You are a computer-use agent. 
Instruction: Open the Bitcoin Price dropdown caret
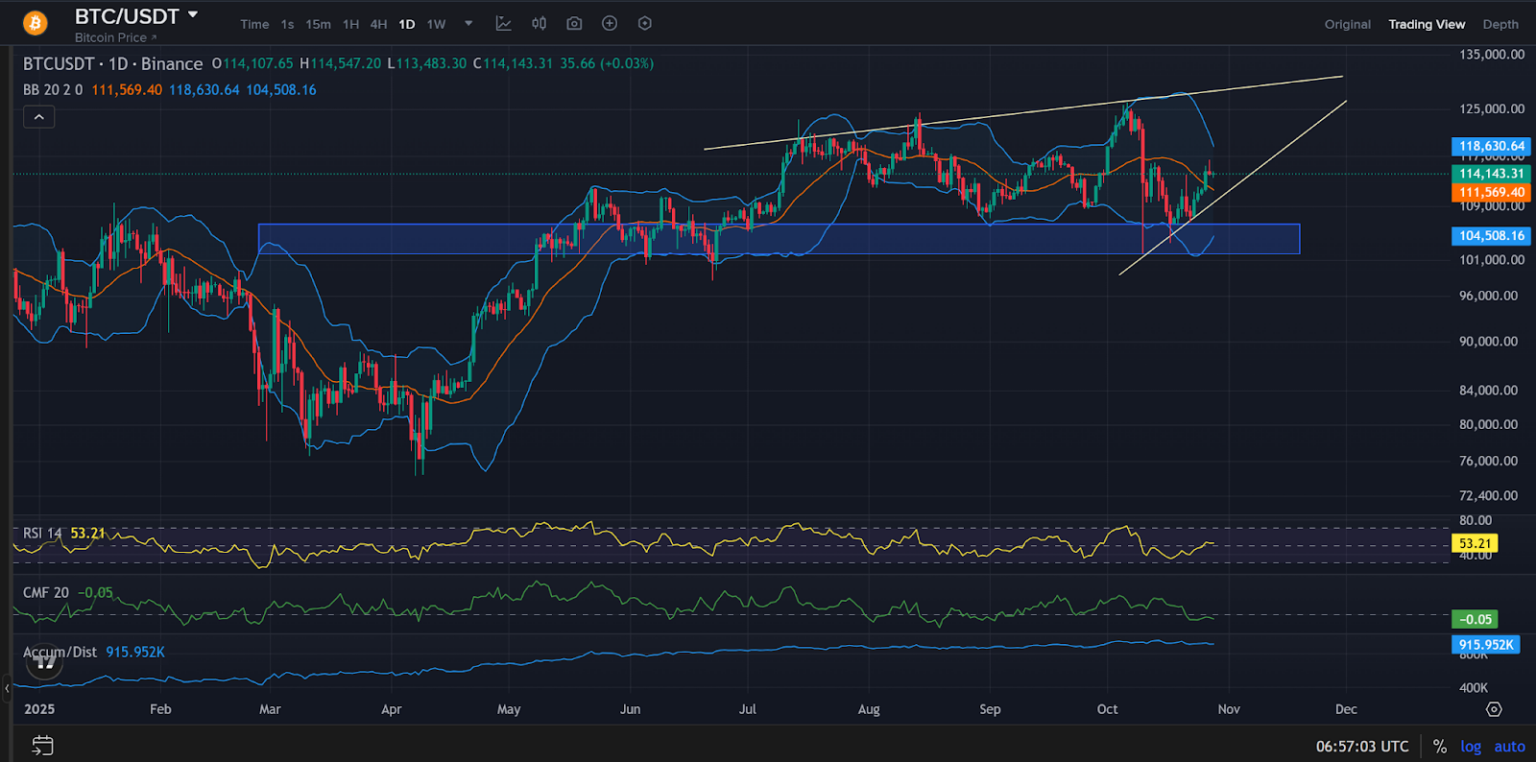(156, 37)
